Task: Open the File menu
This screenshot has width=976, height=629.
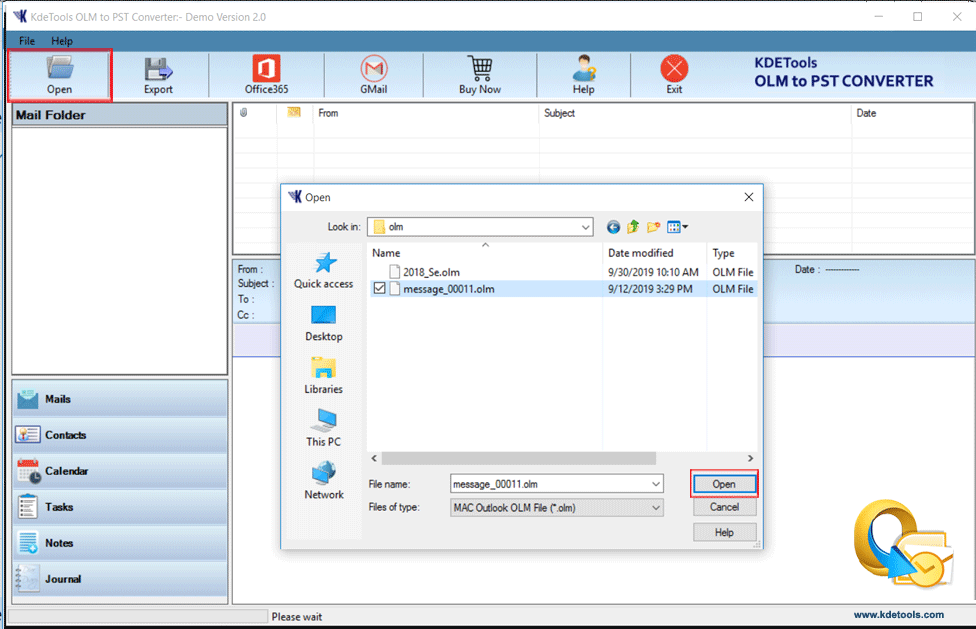Action: coord(27,41)
